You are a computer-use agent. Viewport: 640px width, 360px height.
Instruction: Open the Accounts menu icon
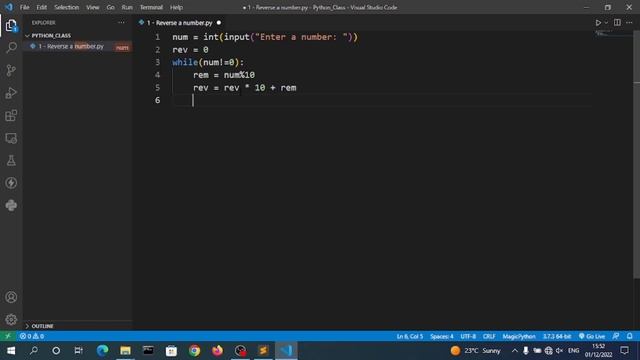[x=11, y=297]
